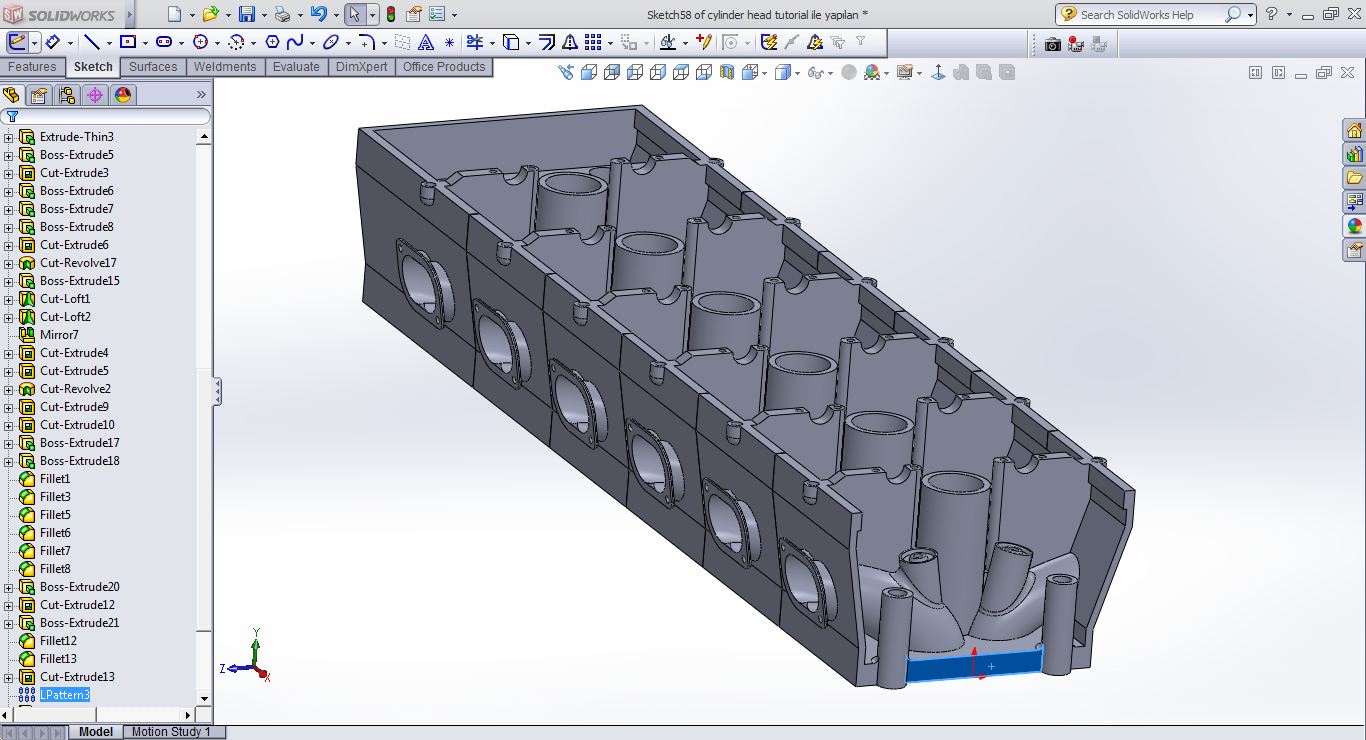This screenshot has width=1366, height=740.
Task: Open the Sketch Text tool
Action: 426,42
